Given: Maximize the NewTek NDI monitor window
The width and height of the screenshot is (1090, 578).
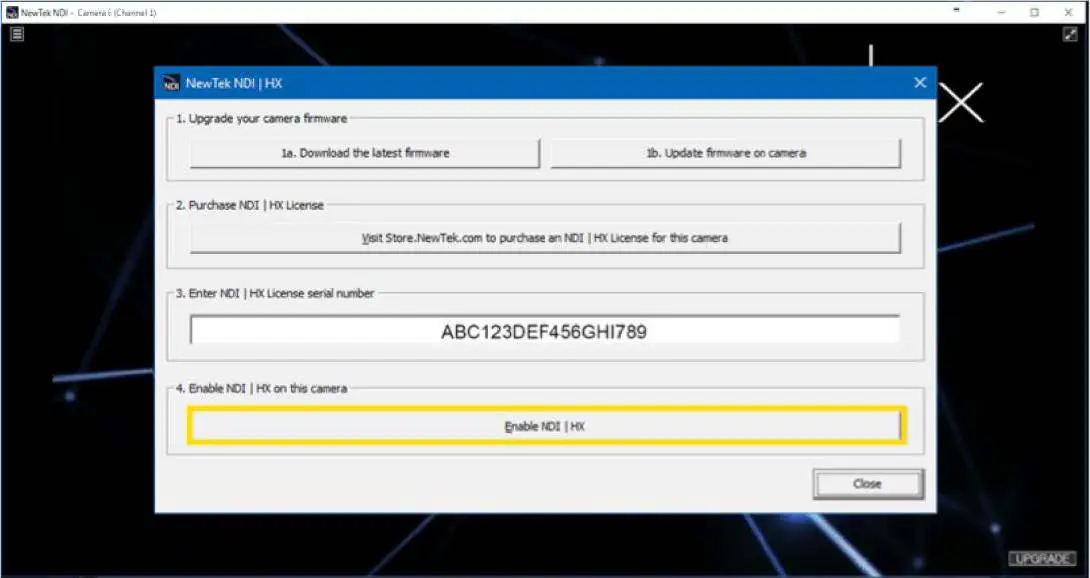Looking at the screenshot, I should point(1034,13).
